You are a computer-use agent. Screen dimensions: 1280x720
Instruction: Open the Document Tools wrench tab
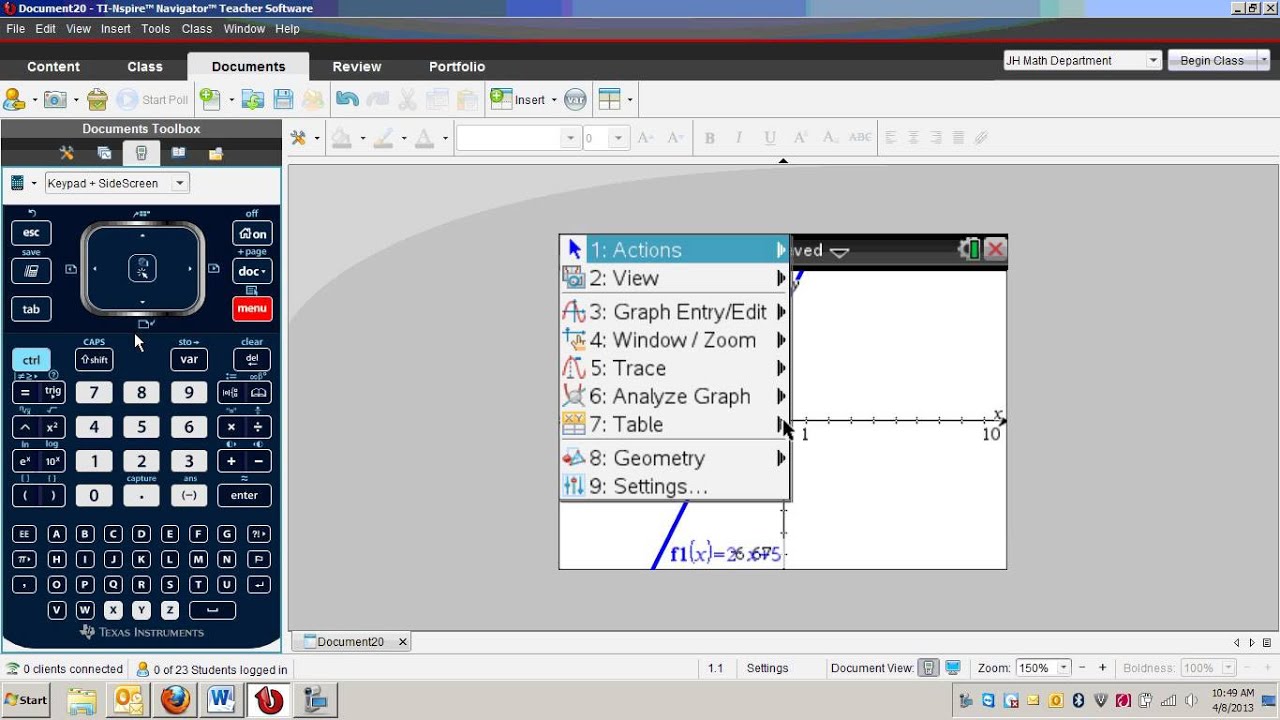(67, 153)
